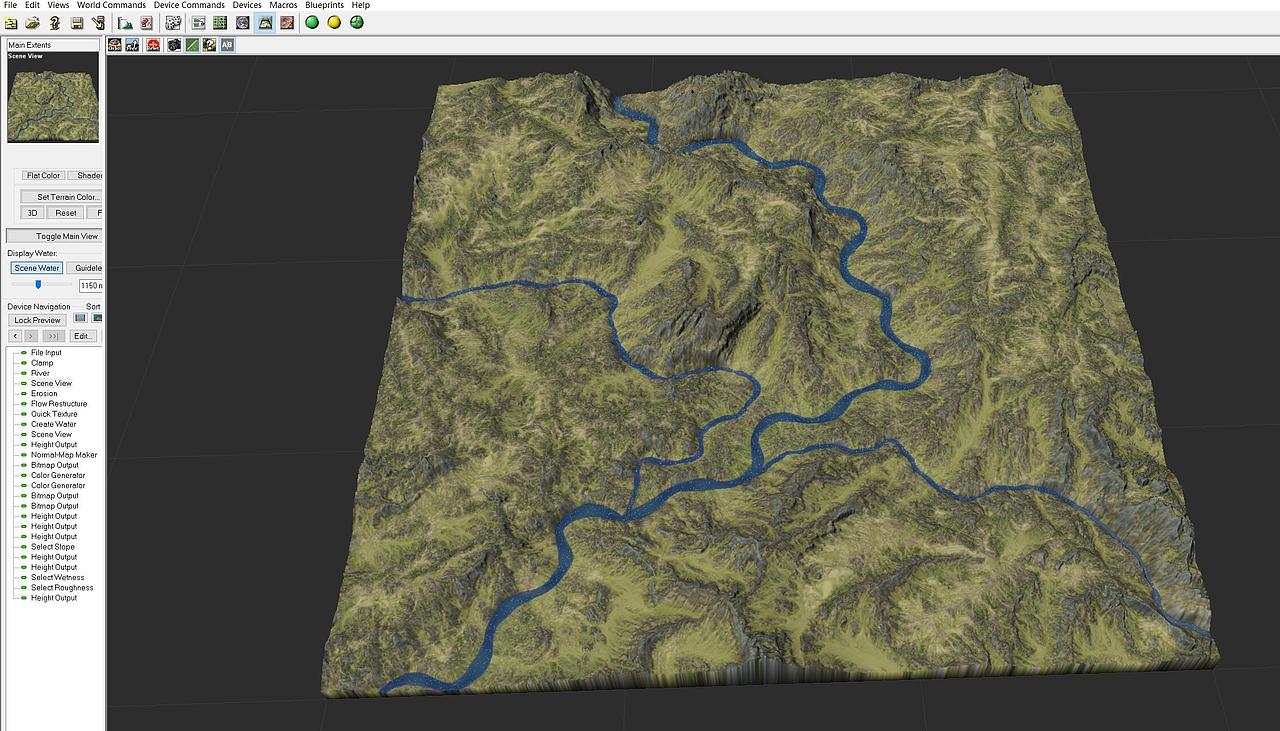The image size is (1280, 731).
Task: Select the Create Water device
Action: point(53,424)
